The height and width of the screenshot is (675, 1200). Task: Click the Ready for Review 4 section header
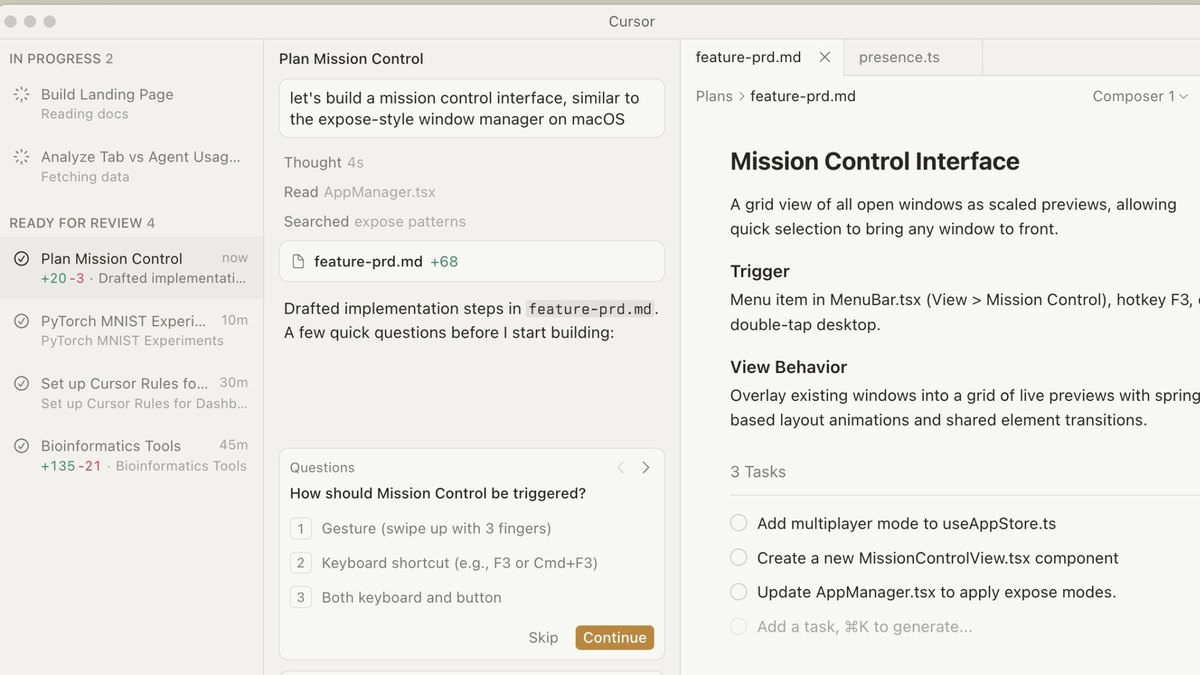coord(82,223)
